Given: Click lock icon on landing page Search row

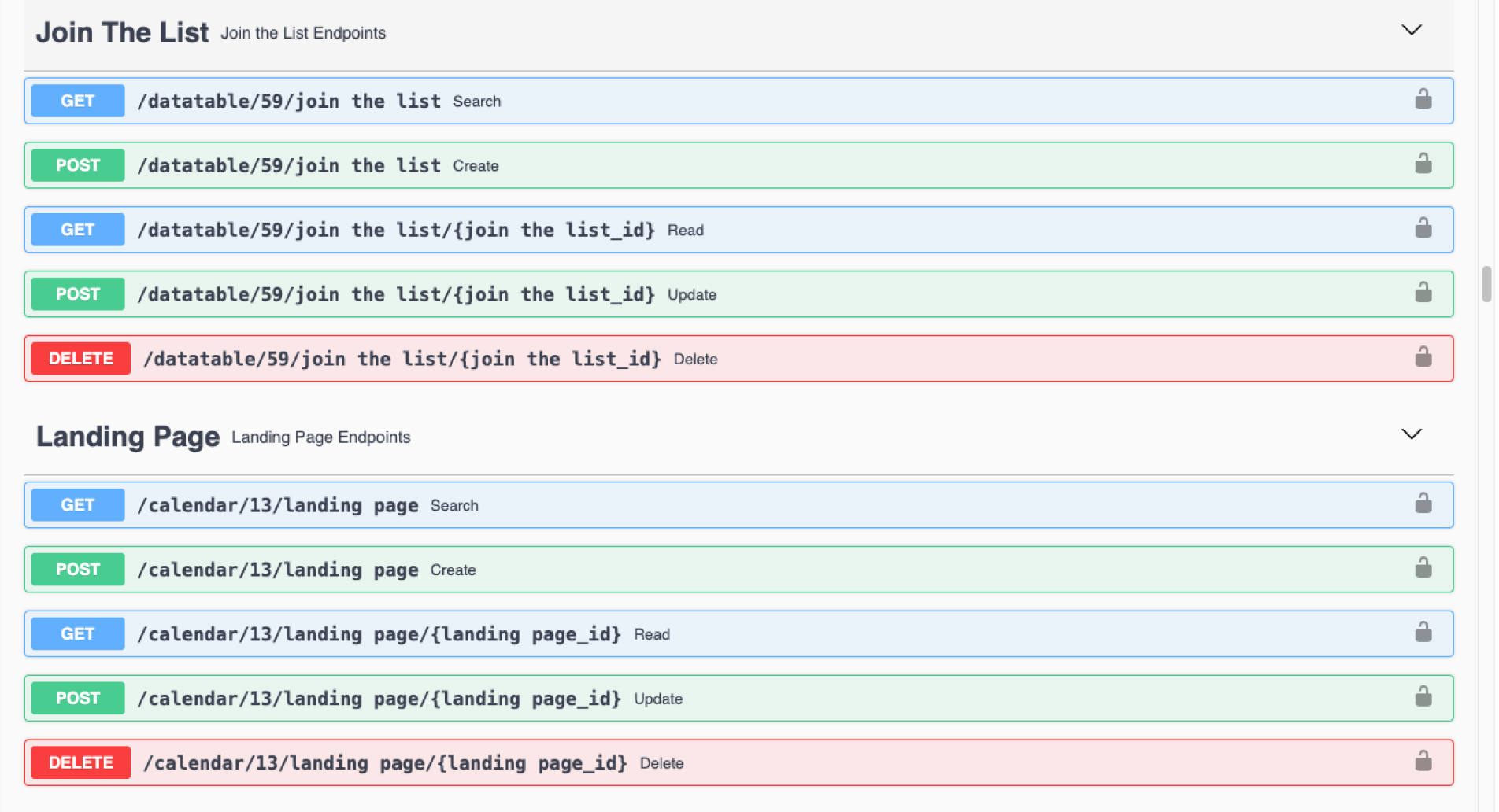Looking at the screenshot, I should 1423,504.
